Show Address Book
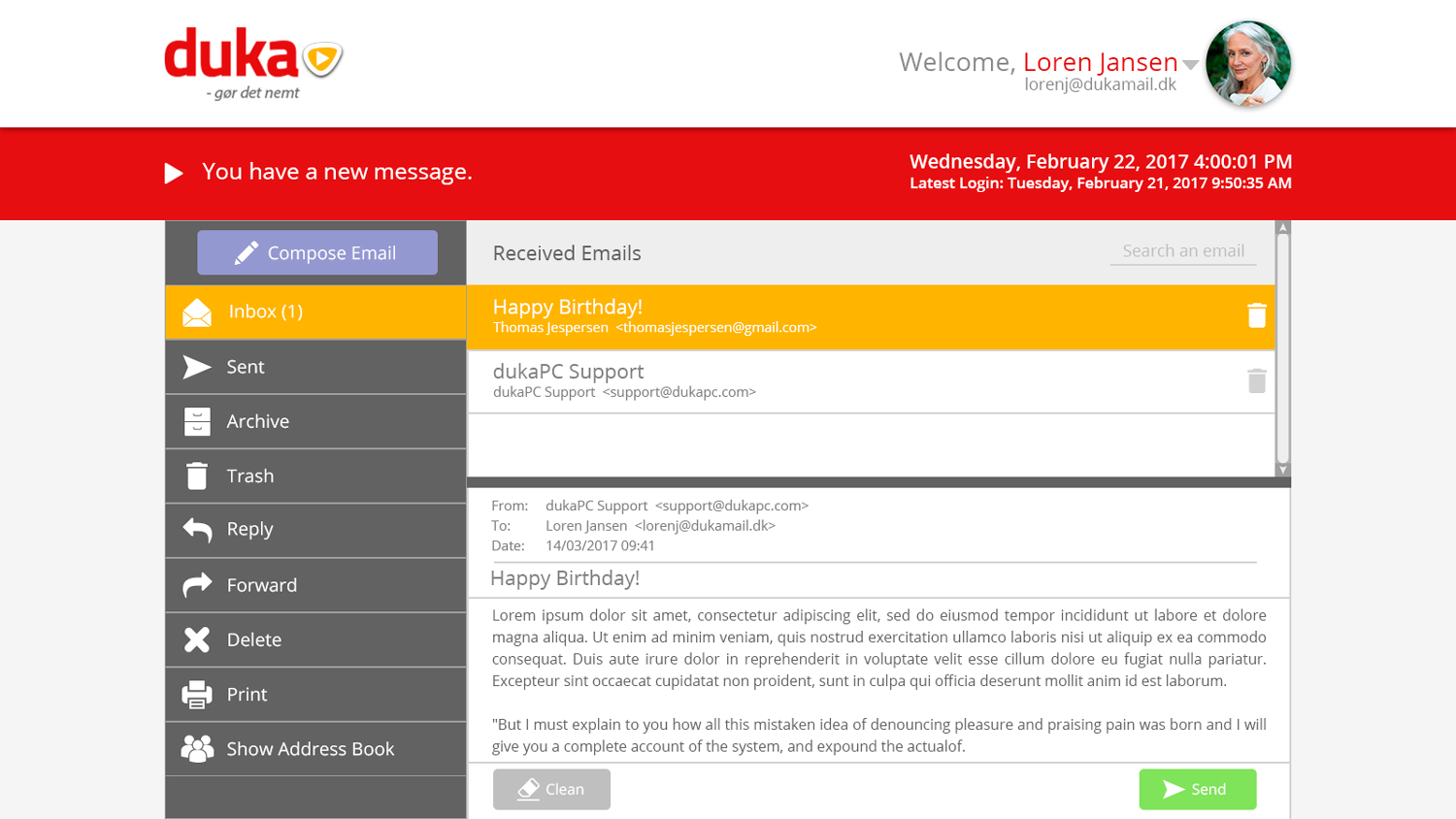Viewport: 1456px width, 819px height. [x=315, y=748]
